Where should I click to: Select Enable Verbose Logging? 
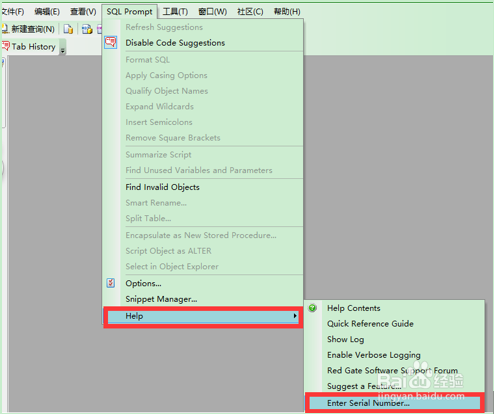pyautogui.click(x=374, y=355)
